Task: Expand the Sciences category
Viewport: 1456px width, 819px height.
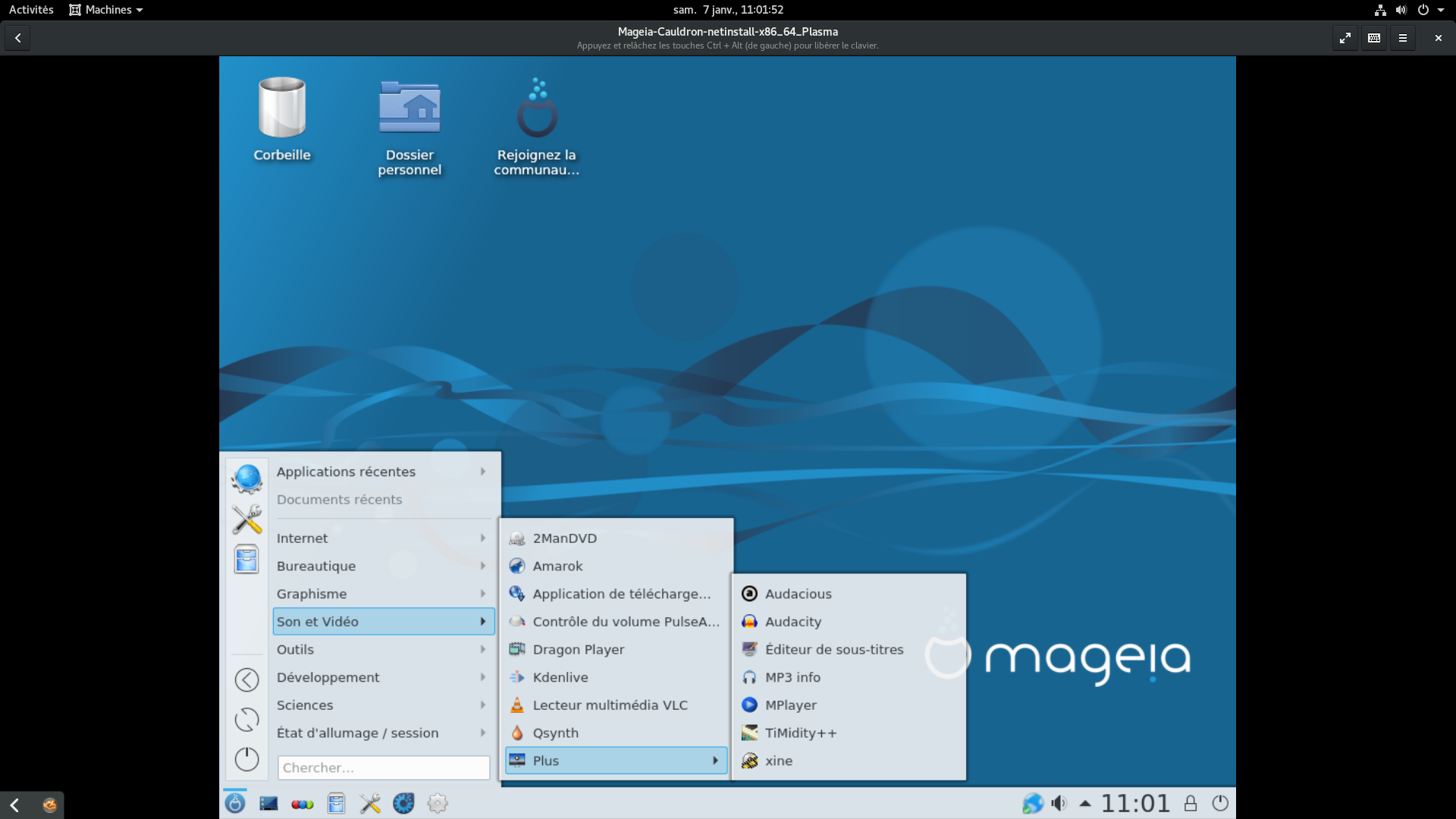Action: pos(383,705)
